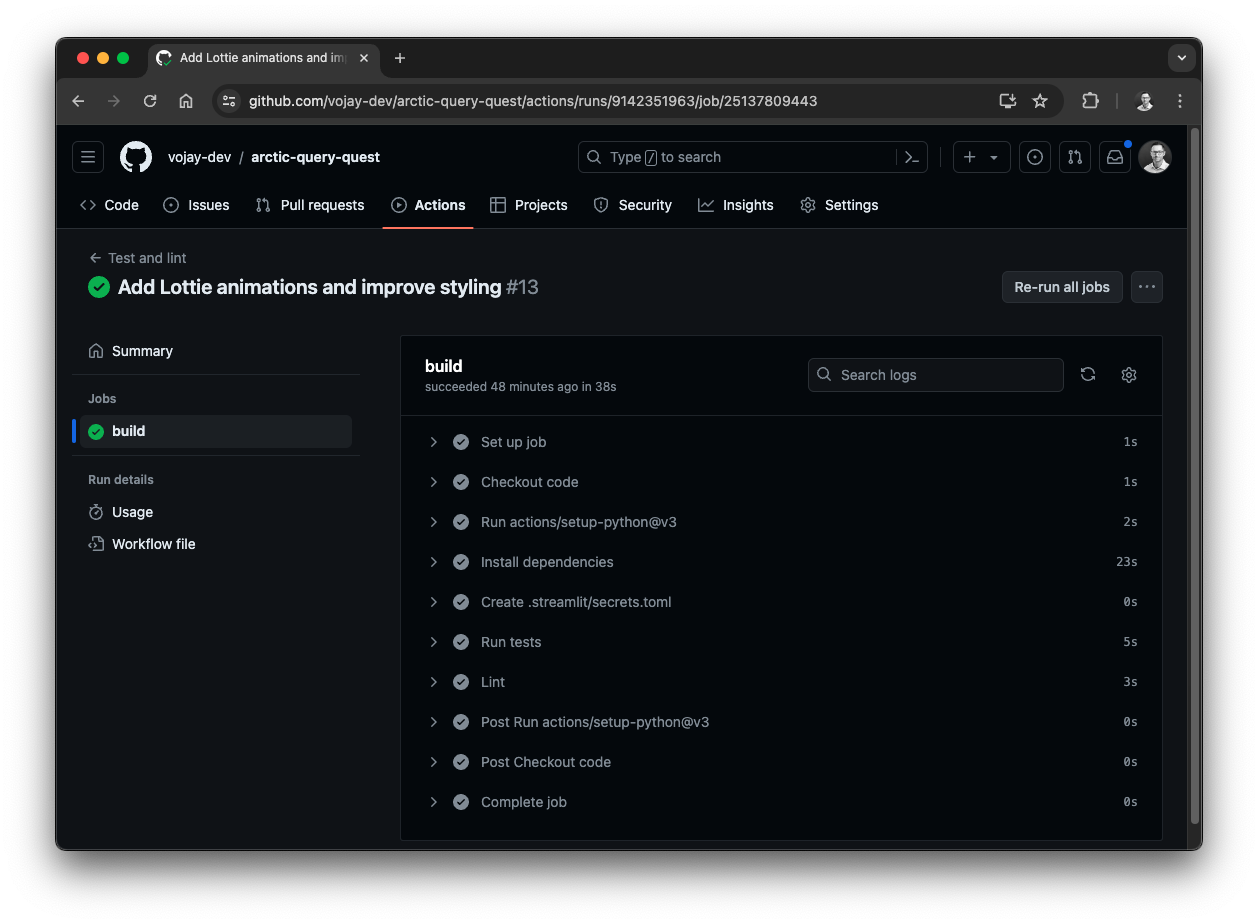Open the install app icon in address bar
This screenshot has width=1258, height=924.
(x=1007, y=101)
